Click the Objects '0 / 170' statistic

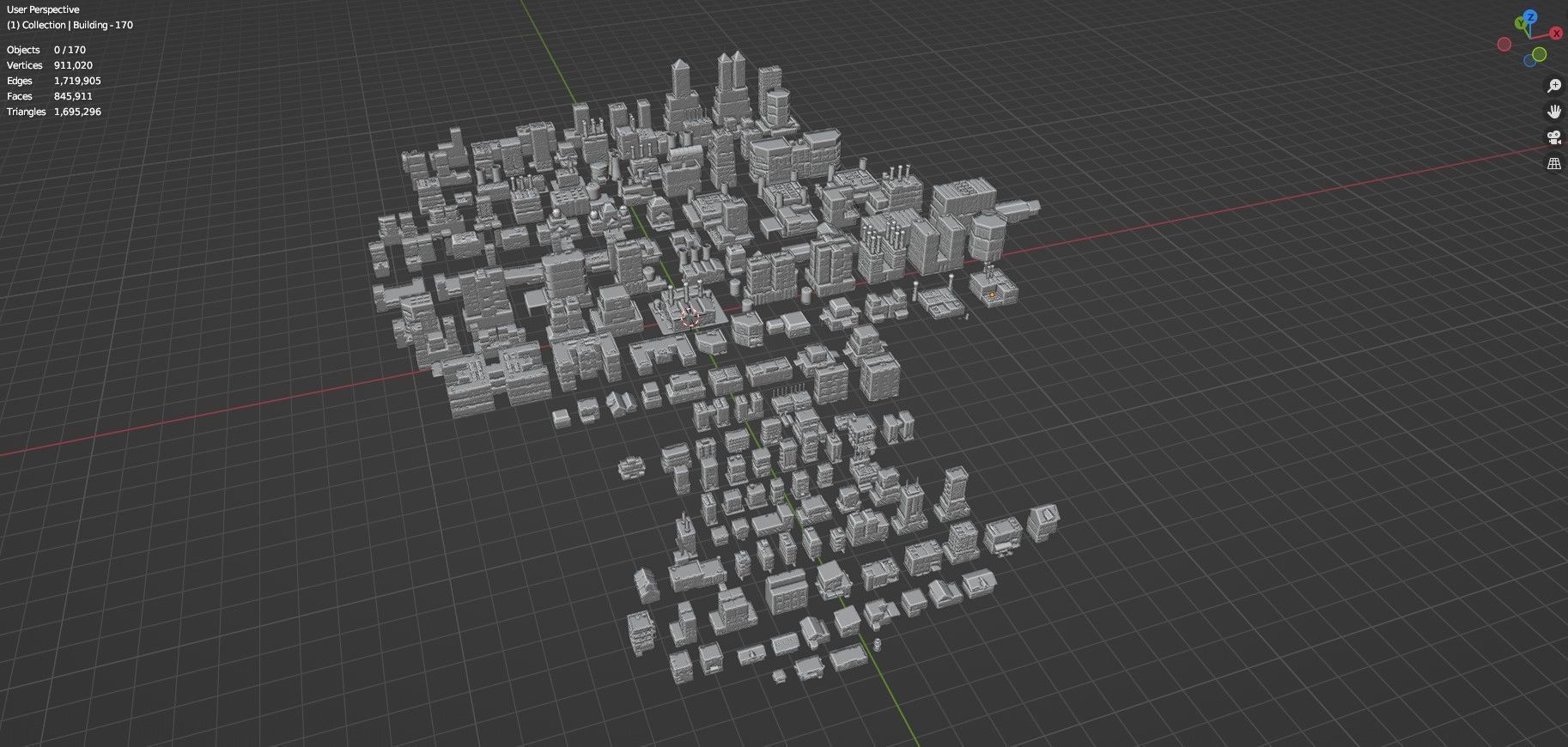70,50
